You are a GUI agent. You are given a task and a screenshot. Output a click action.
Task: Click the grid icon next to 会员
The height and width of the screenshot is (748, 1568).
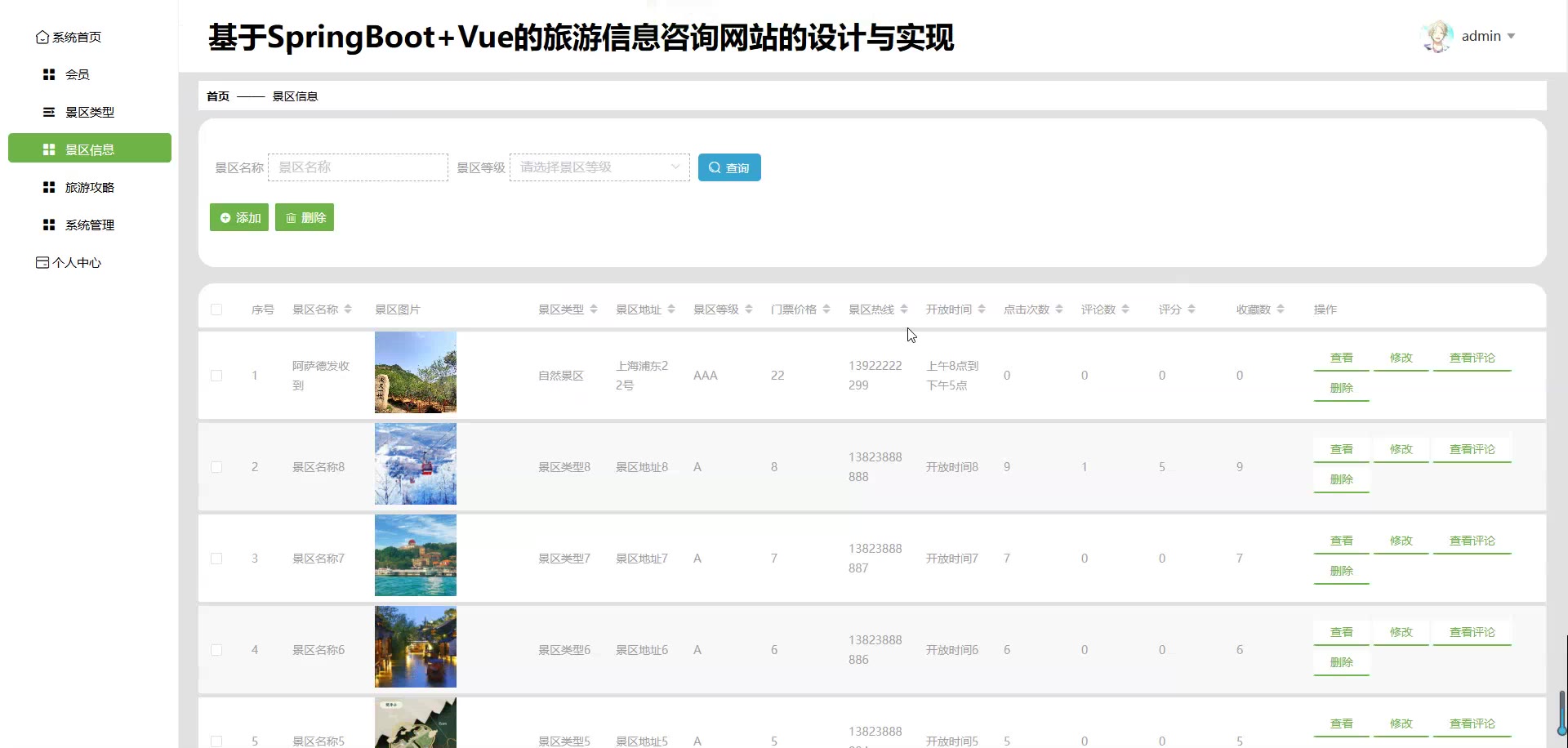click(x=49, y=74)
